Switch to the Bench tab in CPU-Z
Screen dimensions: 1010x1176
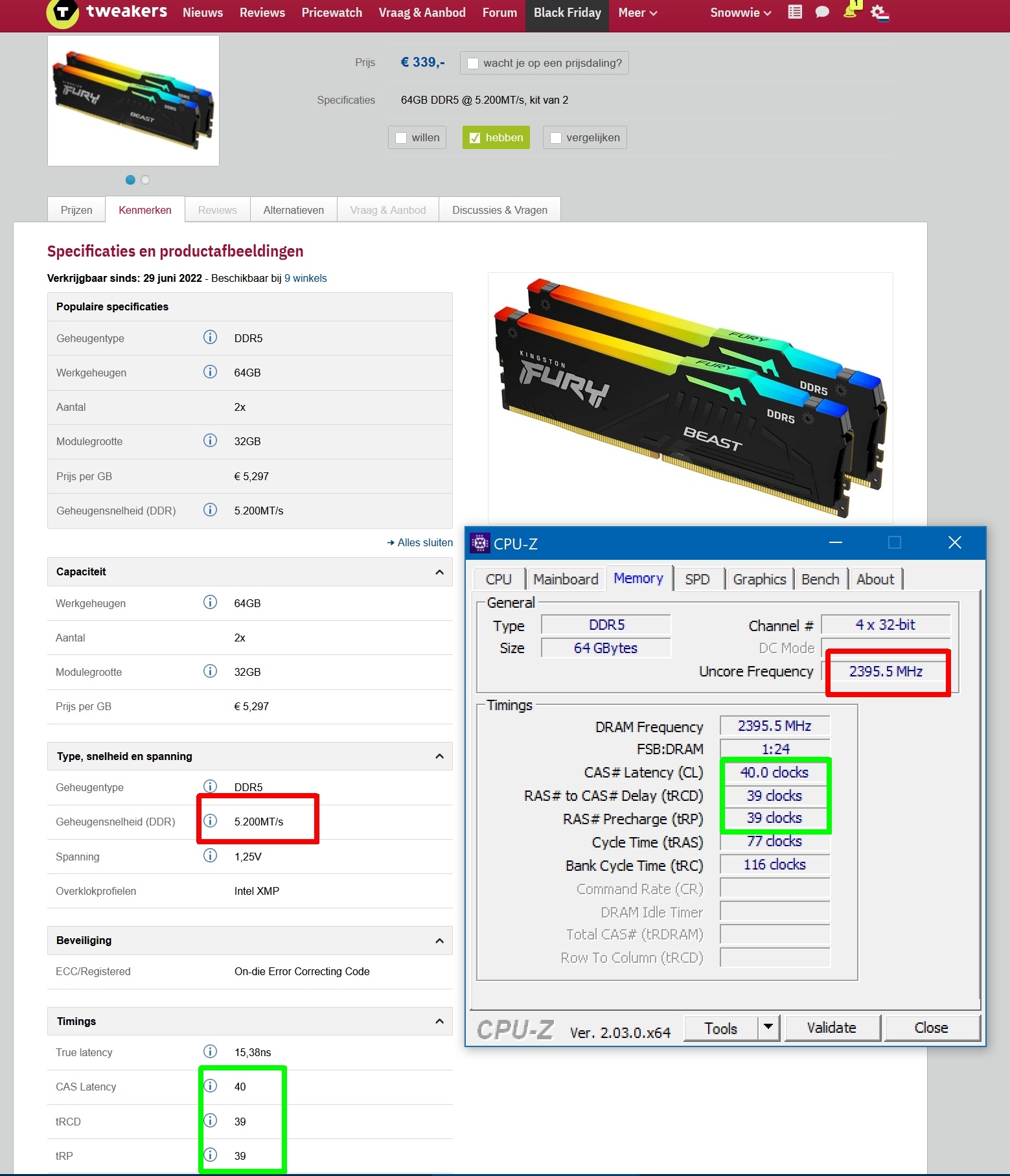[x=820, y=579]
